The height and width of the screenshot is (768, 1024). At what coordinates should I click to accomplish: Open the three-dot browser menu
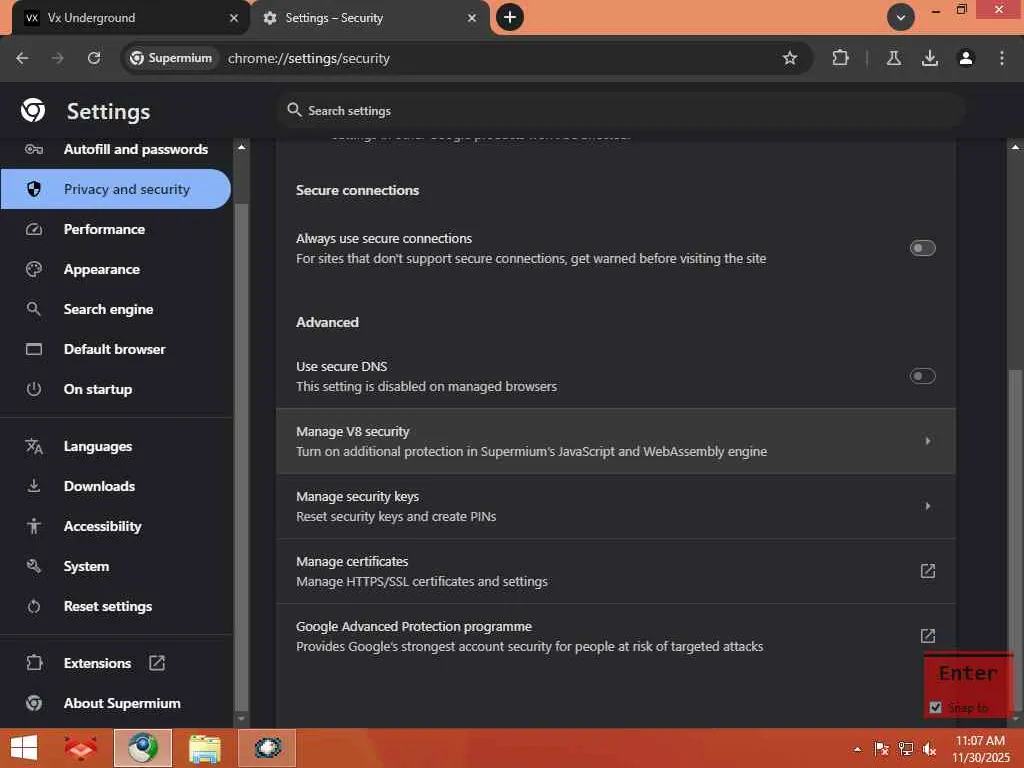pos(1002,58)
